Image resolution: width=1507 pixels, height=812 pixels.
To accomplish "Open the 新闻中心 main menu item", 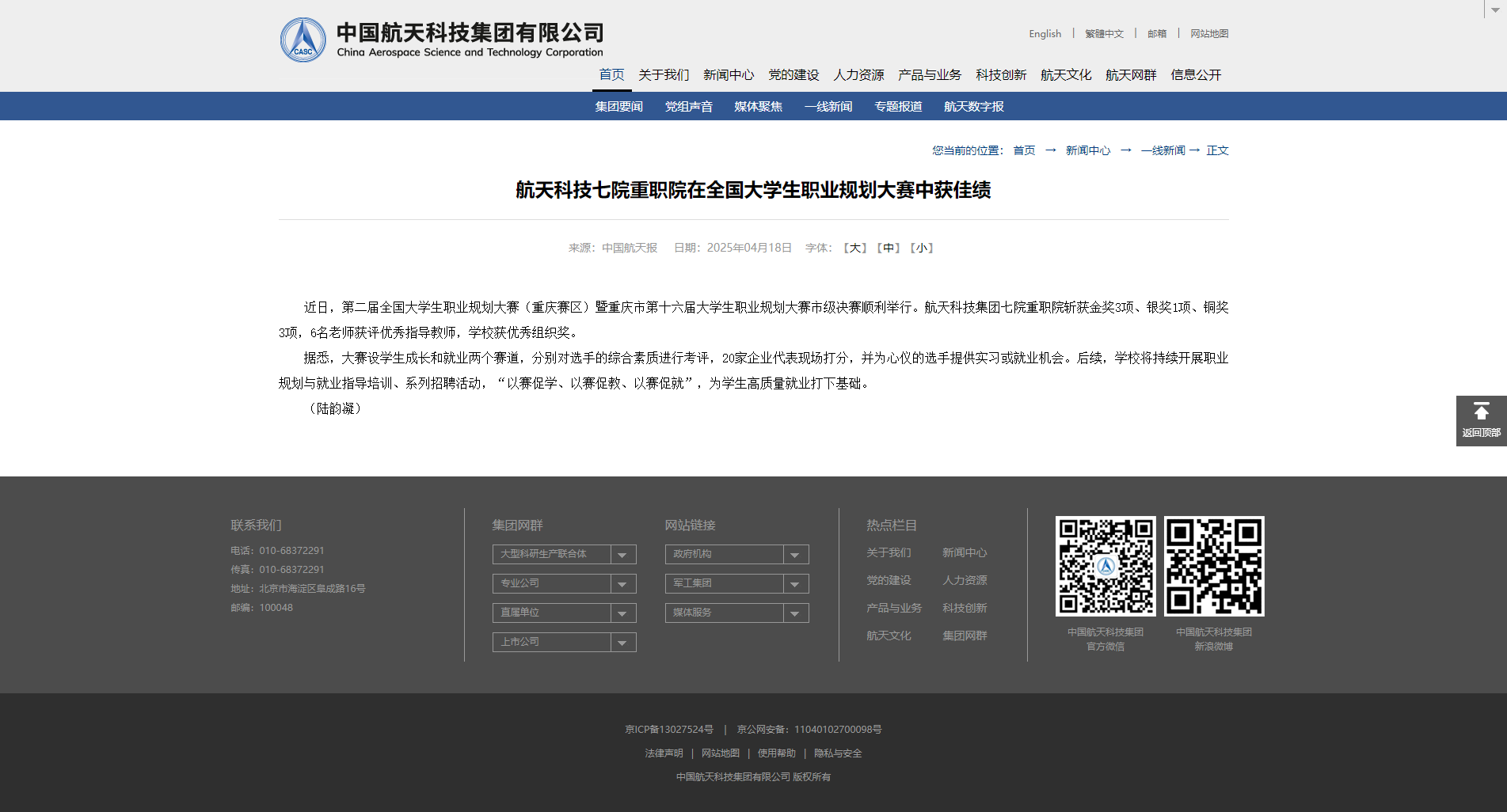I will (x=729, y=74).
